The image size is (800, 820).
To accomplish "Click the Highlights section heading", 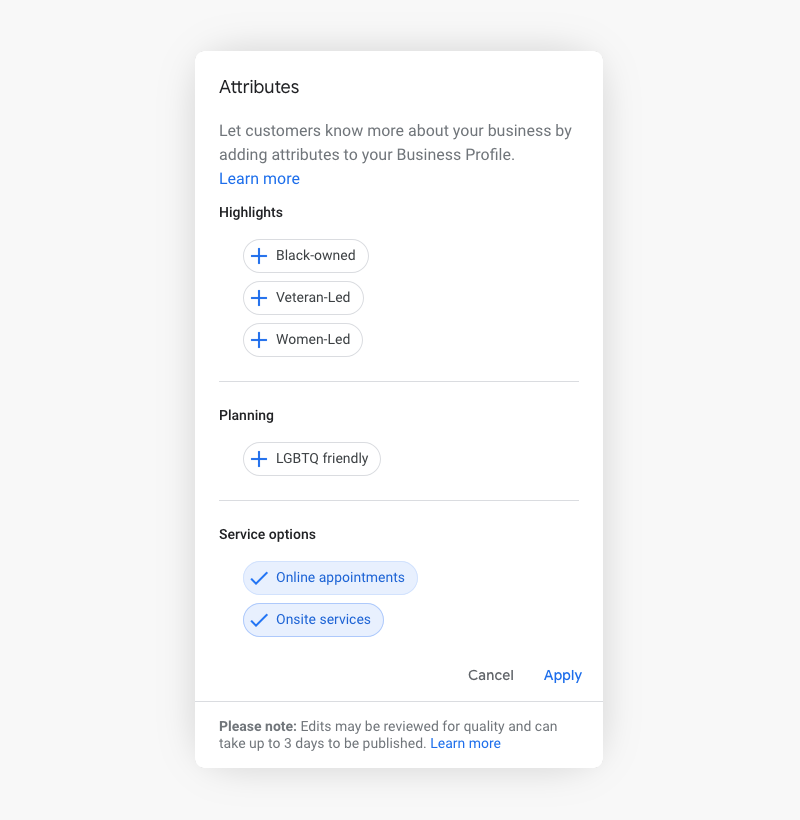I will 251,212.
